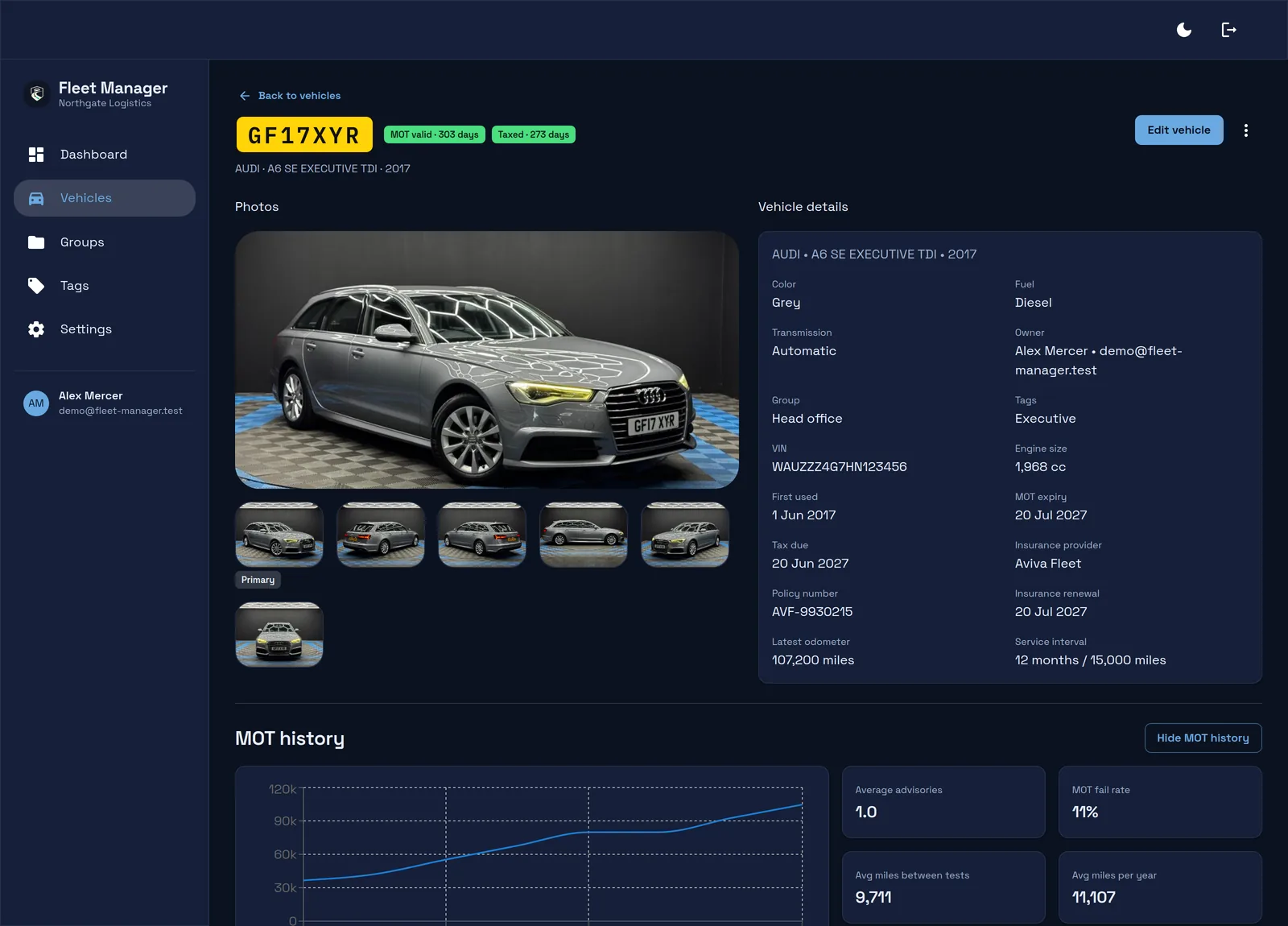
Task: Click the Dashboard grid icon
Action: (36, 154)
